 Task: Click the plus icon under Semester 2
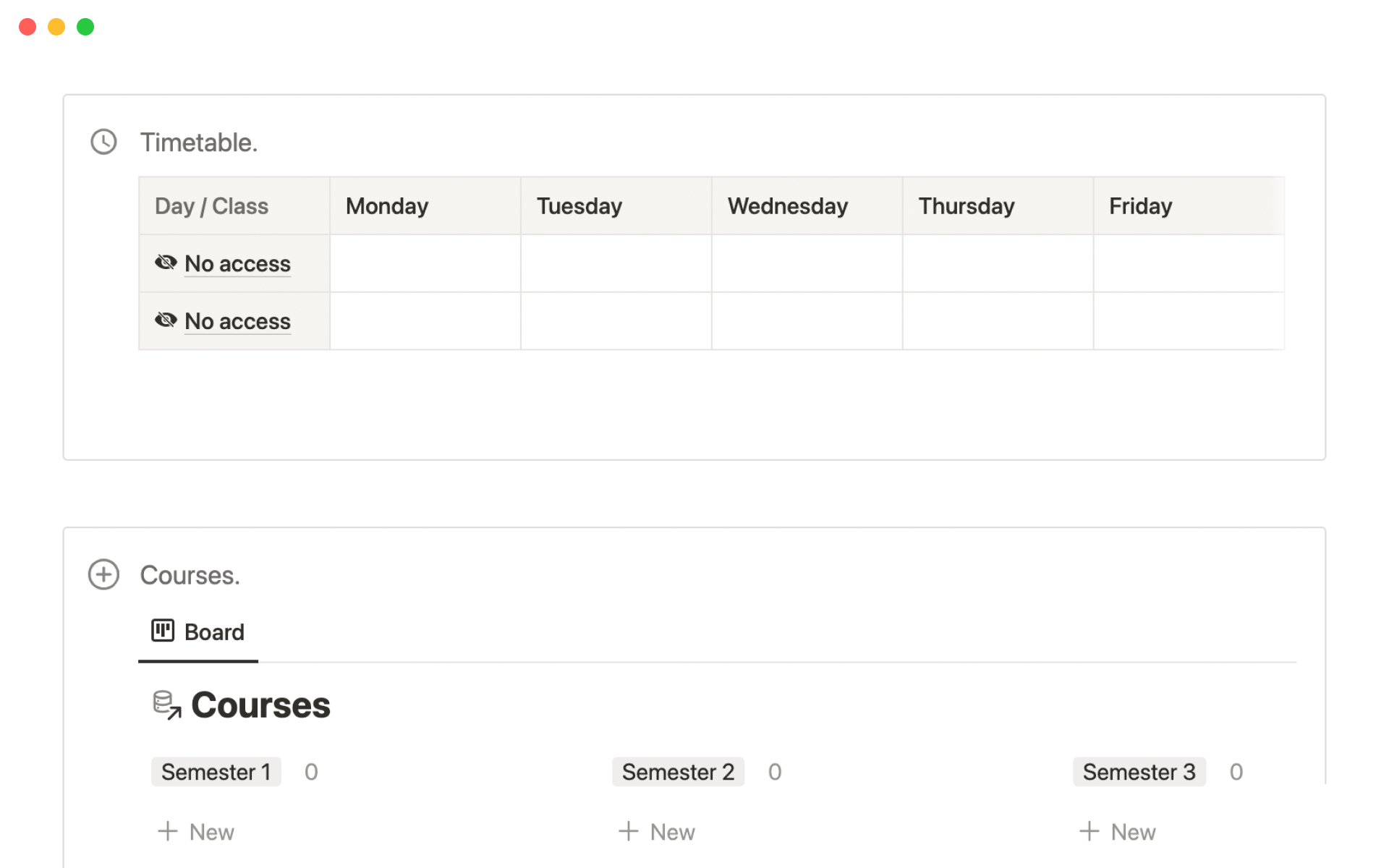pos(629,831)
